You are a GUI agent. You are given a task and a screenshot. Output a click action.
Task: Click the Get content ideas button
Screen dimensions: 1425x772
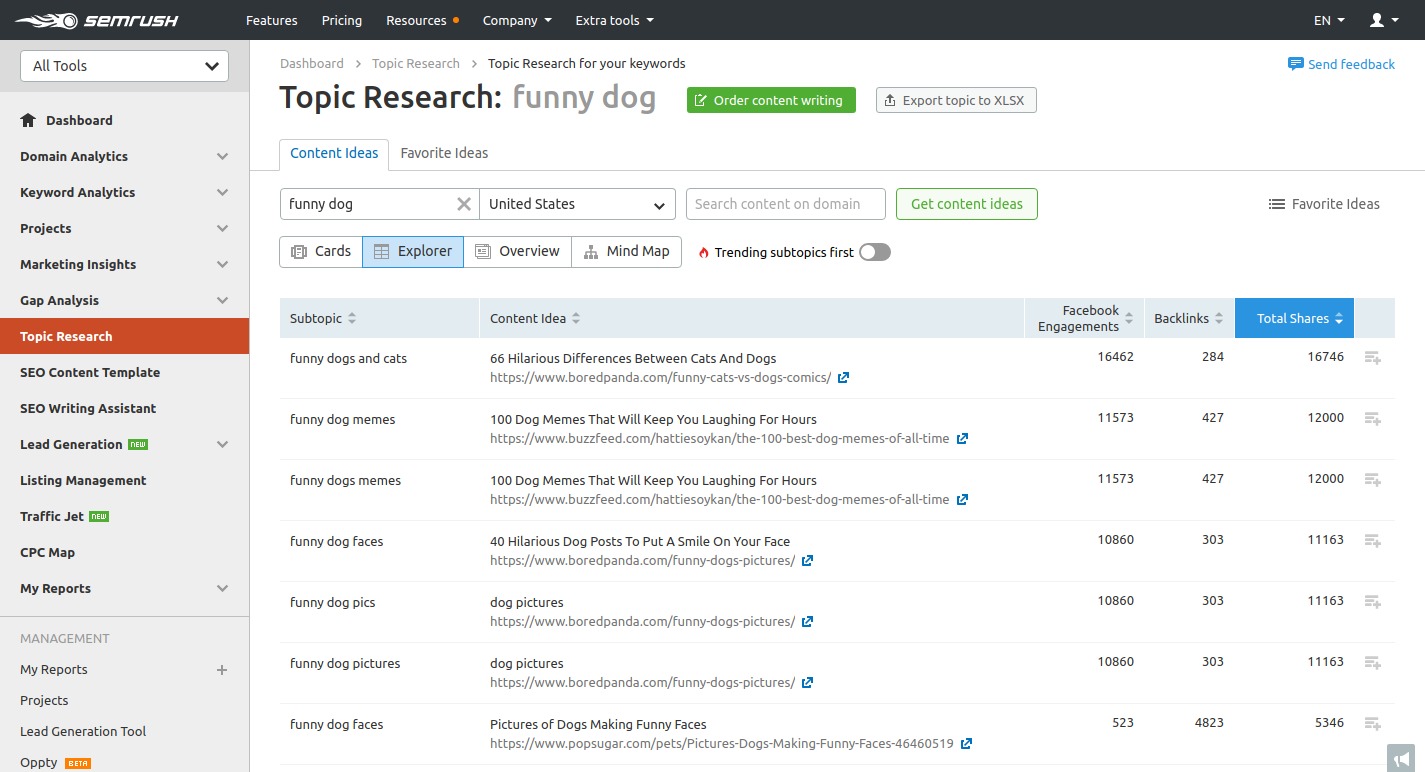(x=967, y=204)
